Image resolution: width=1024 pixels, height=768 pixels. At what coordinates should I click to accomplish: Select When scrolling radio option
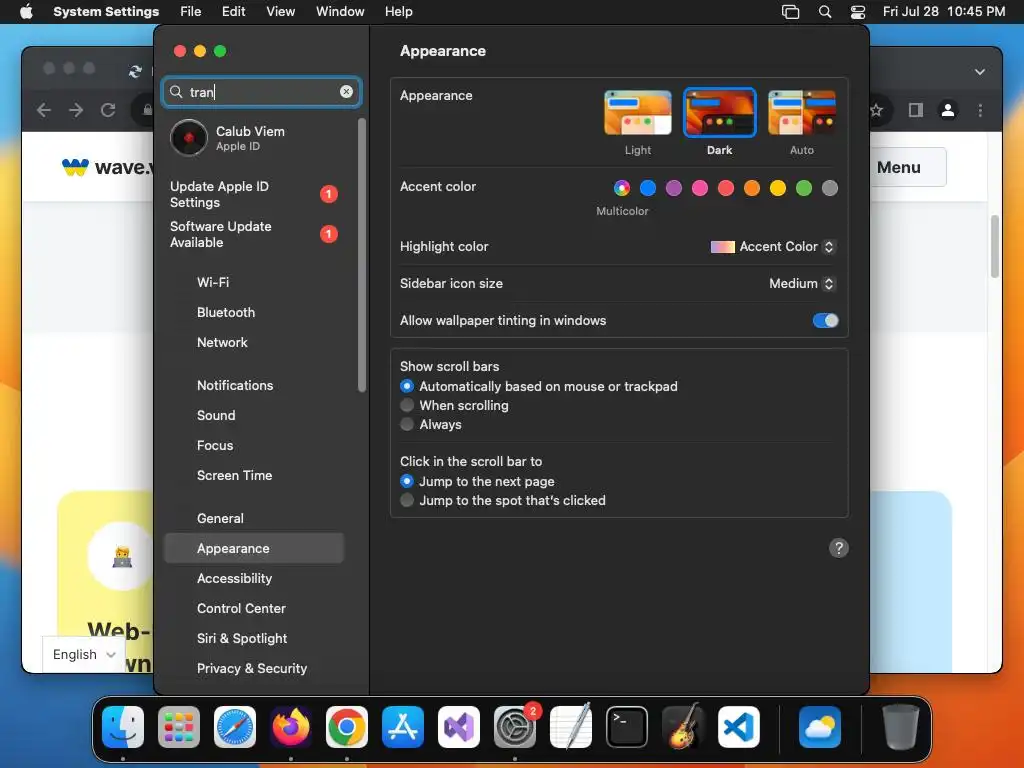coord(407,405)
